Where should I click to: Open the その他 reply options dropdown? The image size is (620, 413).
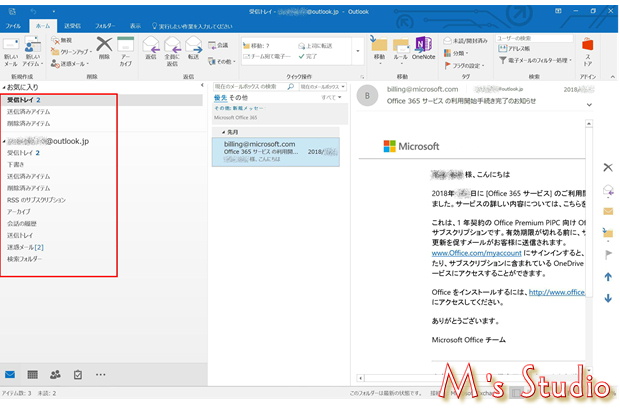click(222, 61)
